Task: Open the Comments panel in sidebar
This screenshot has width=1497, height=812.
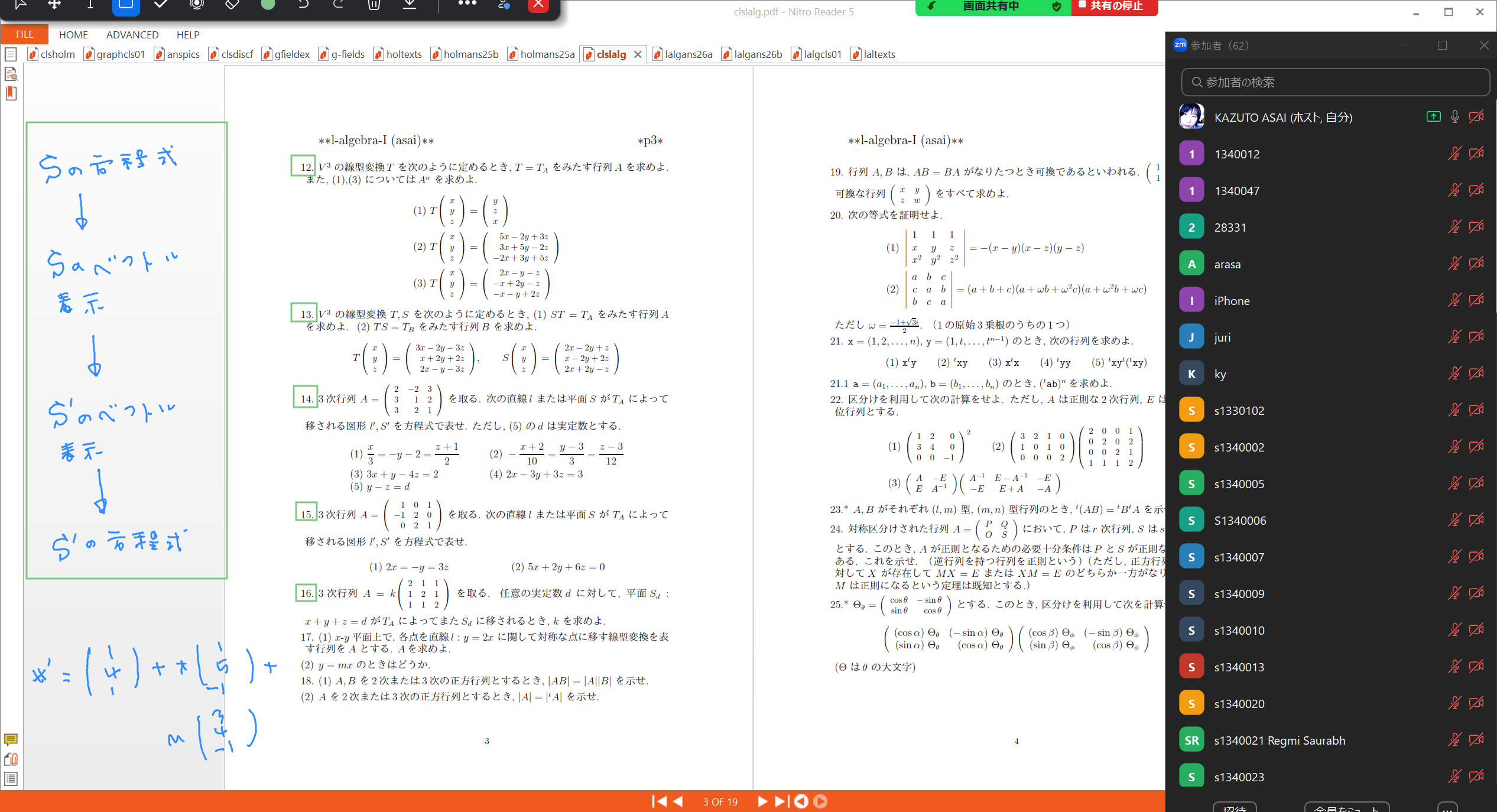Action: [x=11, y=739]
